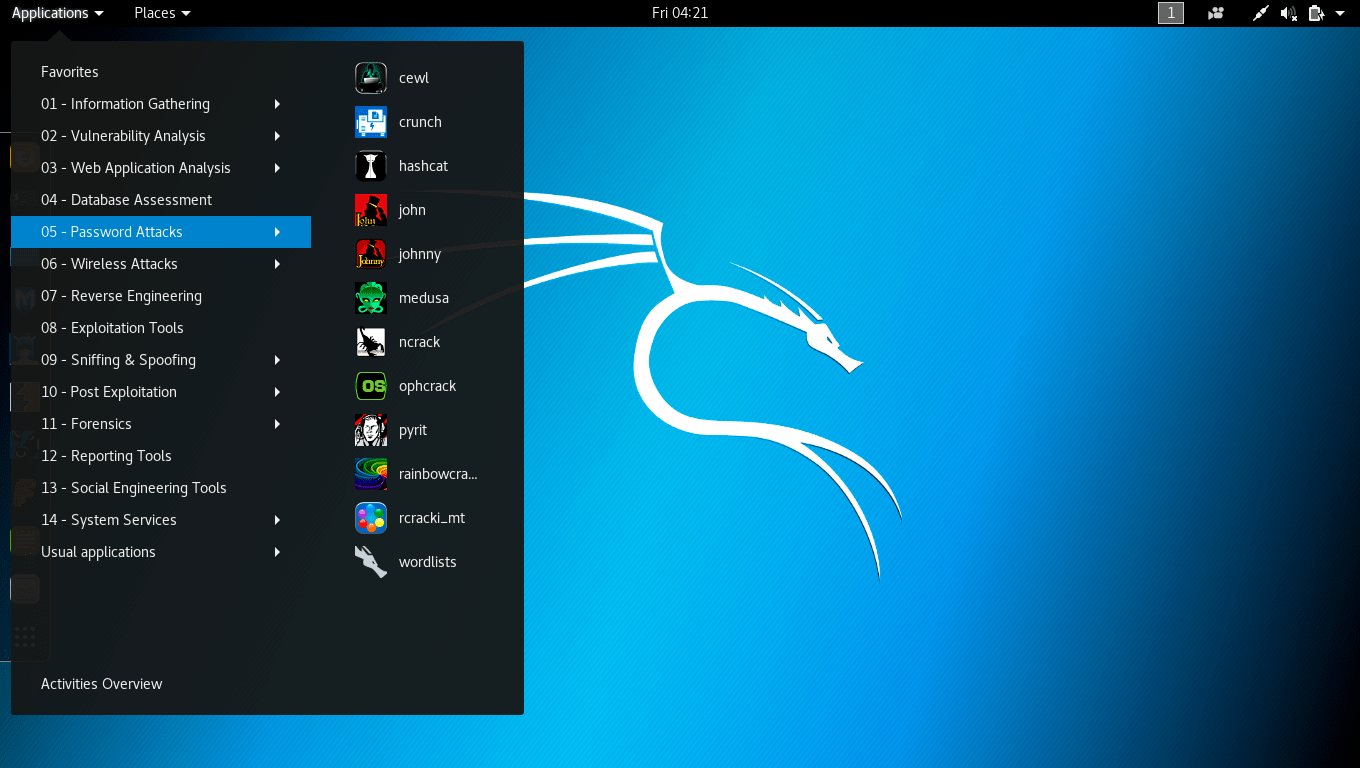Open the Fri 04:21 clock
The width and height of the screenshot is (1360, 768).
[680, 13]
